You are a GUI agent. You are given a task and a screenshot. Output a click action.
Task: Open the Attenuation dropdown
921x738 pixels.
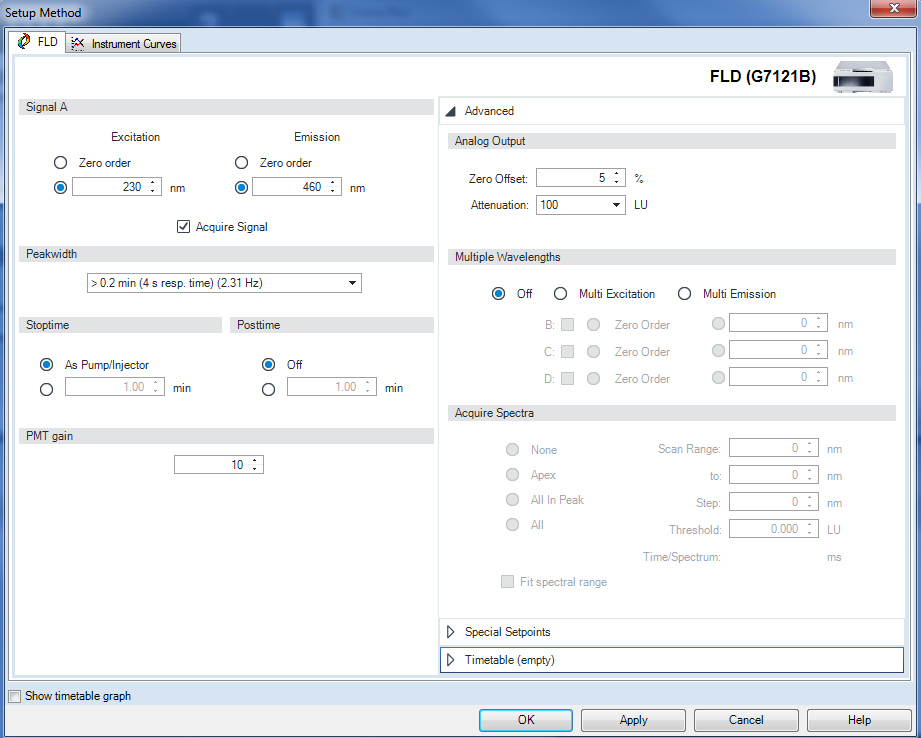tap(618, 205)
